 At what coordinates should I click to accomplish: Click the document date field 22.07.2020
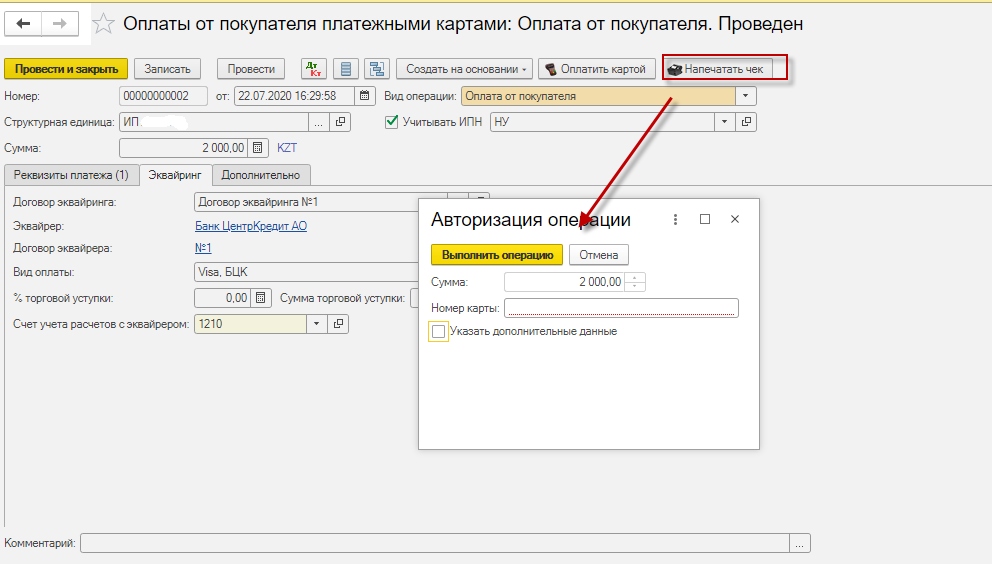pos(294,96)
